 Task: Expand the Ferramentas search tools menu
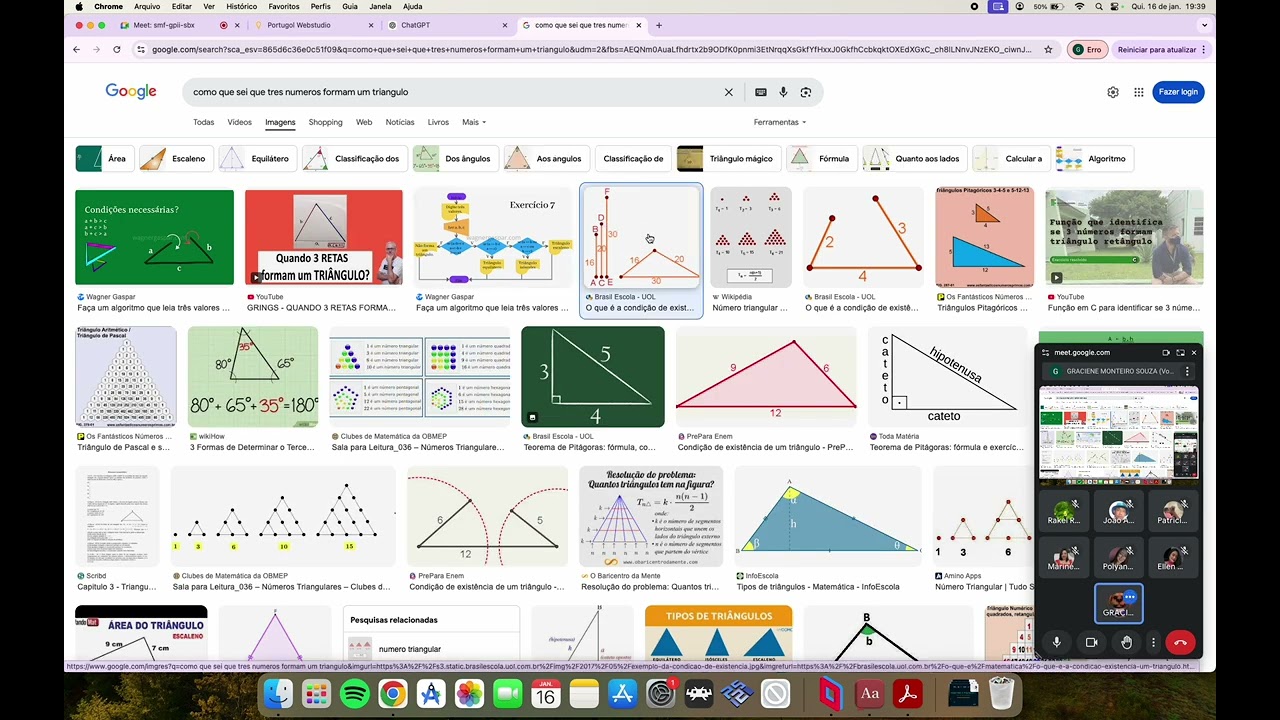coord(780,122)
